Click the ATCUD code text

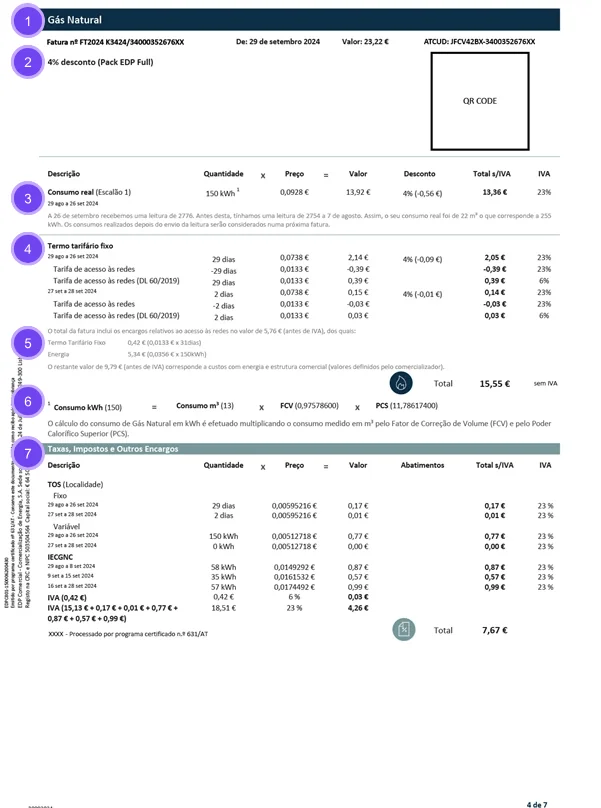tap(479, 42)
